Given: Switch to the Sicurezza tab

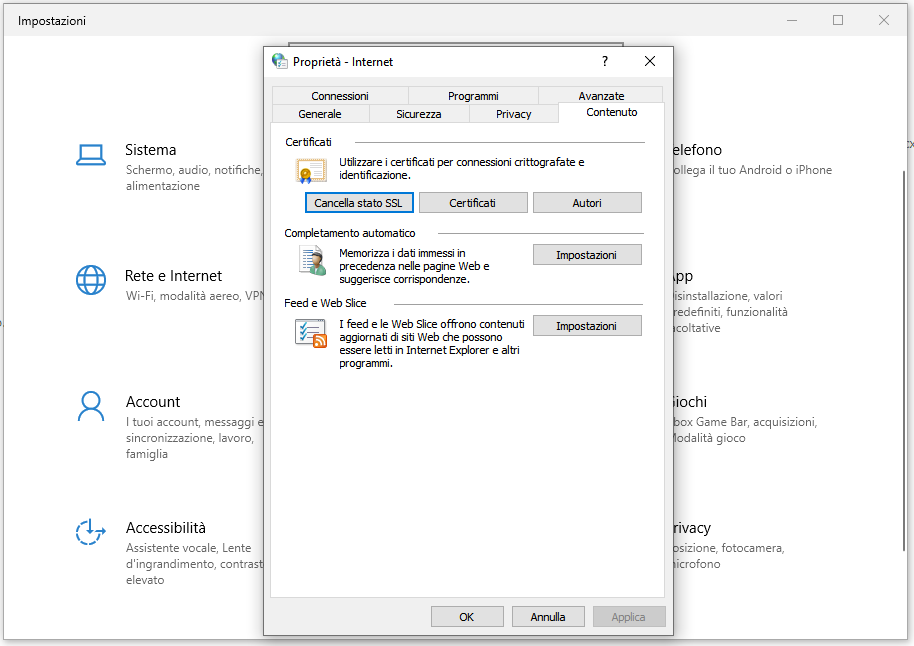Looking at the screenshot, I should [x=418, y=114].
